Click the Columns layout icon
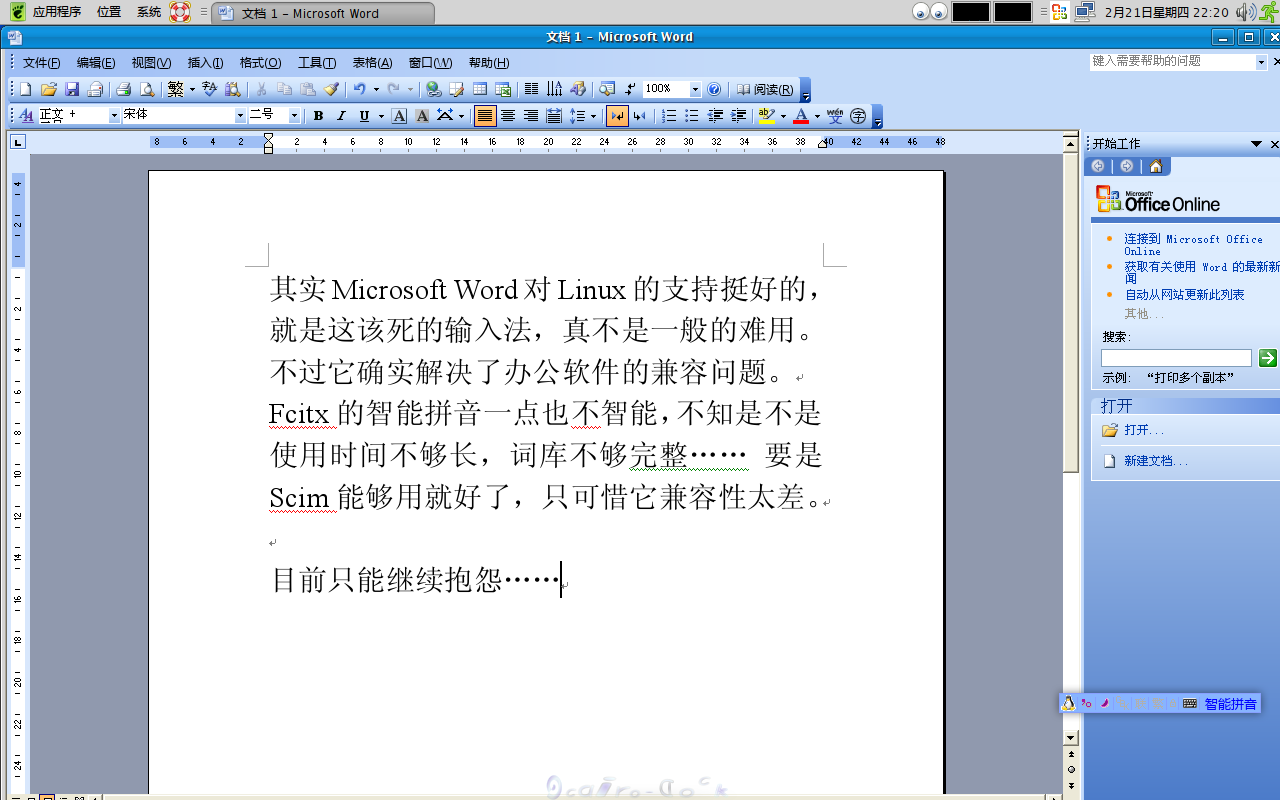Image resolution: width=1280 pixels, height=800 pixels. (531, 89)
